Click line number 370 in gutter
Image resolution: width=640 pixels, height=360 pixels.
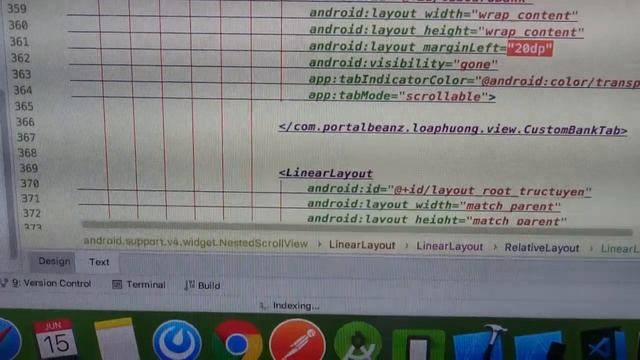30,184
